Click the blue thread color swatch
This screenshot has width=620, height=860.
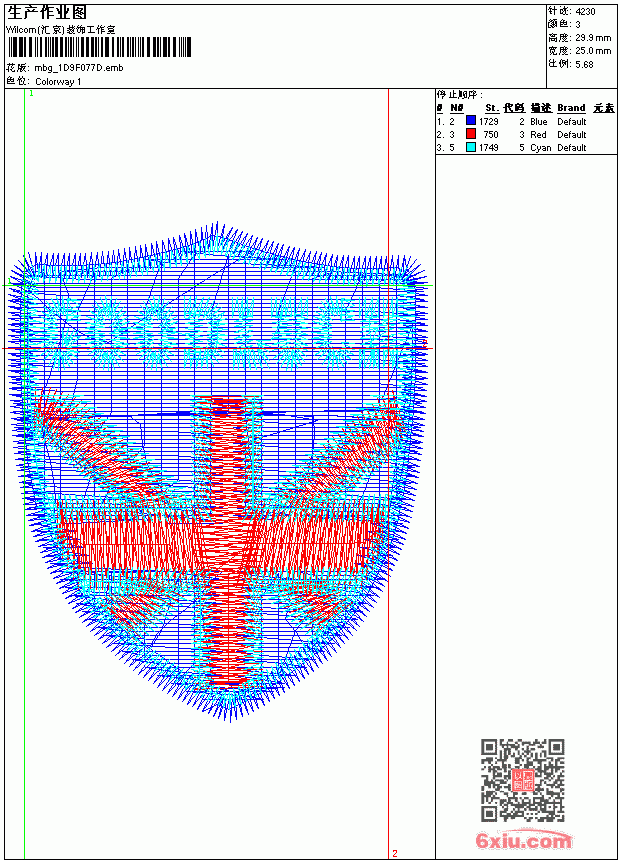[x=471, y=121]
